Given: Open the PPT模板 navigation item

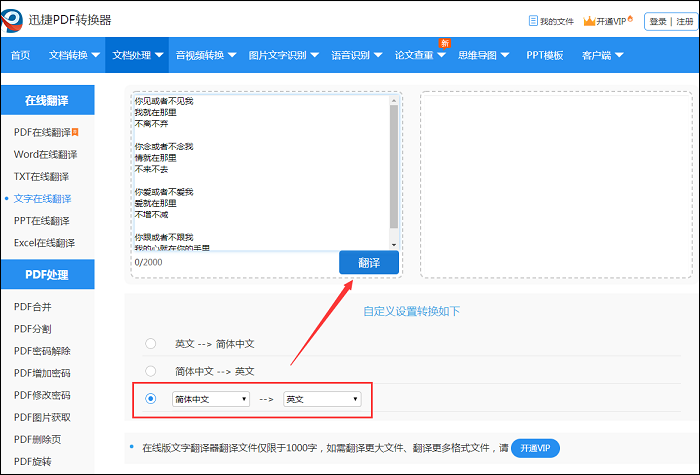Looking at the screenshot, I should coord(545,55).
